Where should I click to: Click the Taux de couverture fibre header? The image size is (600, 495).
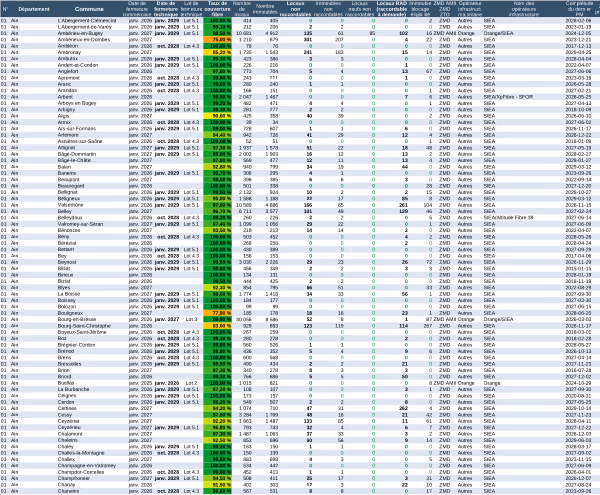(x=216, y=8)
